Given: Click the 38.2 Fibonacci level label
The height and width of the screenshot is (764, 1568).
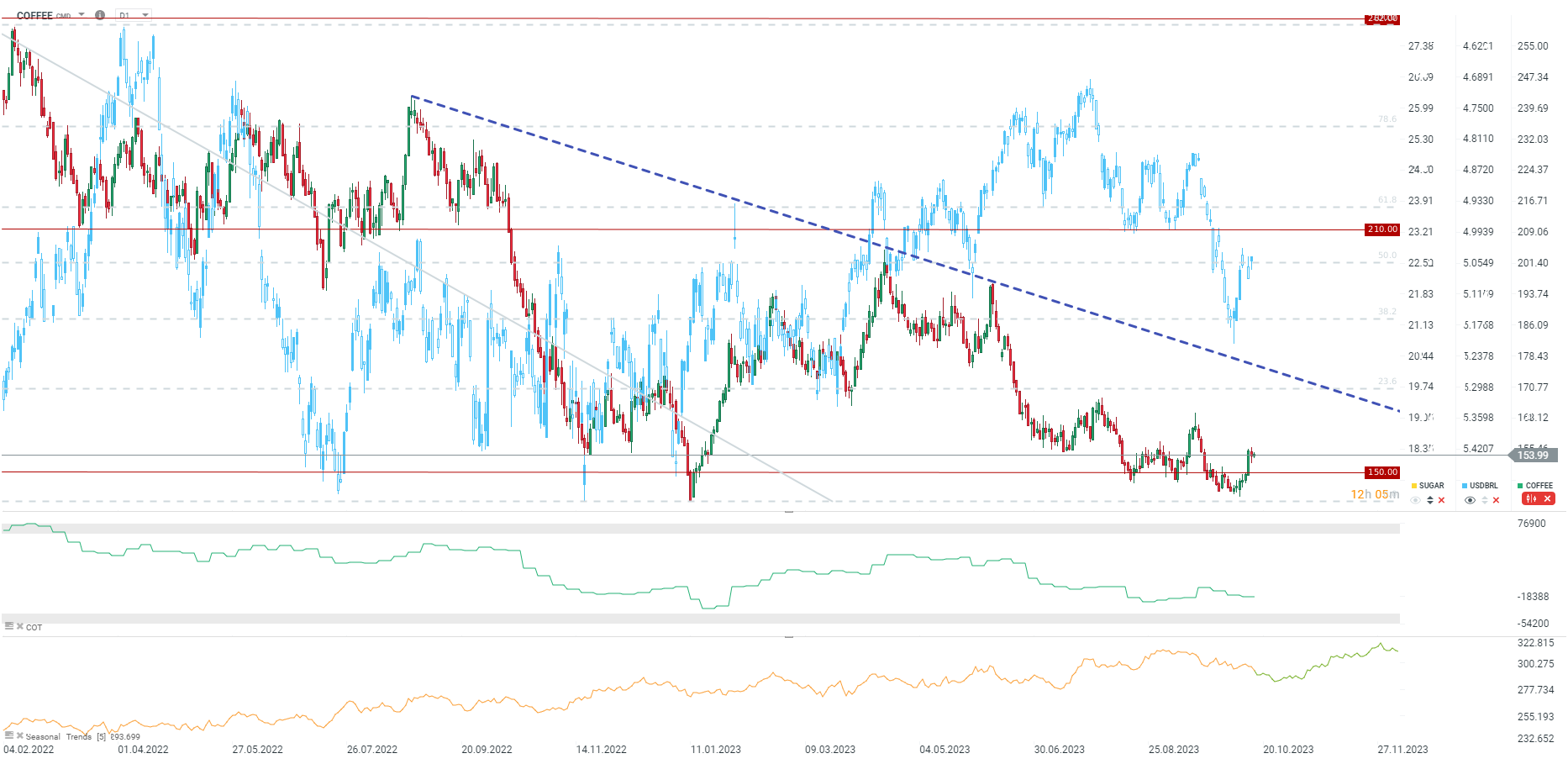Looking at the screenshot, I should pos(1387,312).
